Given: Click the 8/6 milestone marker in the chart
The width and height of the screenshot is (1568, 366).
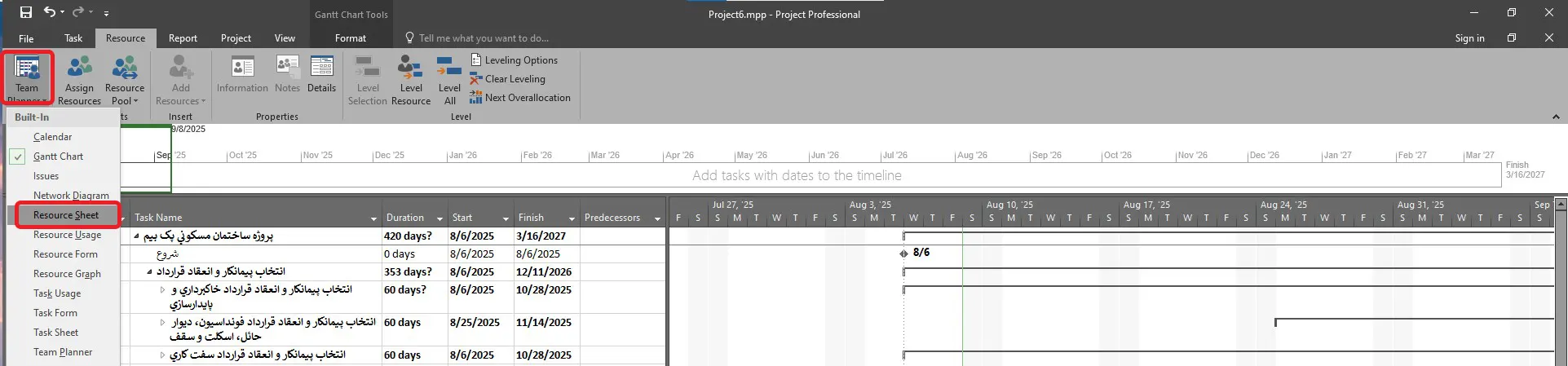Looking at the screenshot, I should (x=903, y=254).
